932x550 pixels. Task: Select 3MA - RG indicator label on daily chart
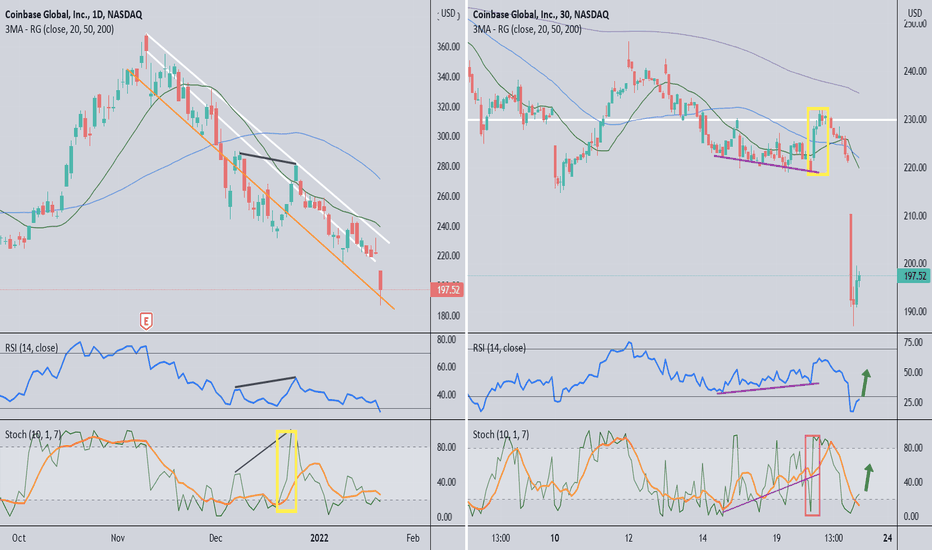(x=59, y=29)
